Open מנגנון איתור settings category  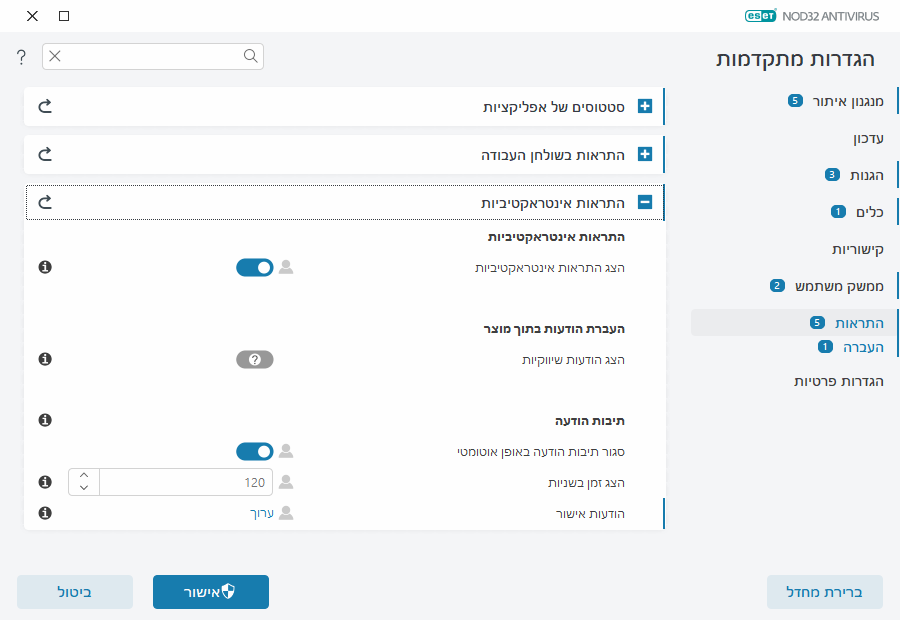click(848, 102)
